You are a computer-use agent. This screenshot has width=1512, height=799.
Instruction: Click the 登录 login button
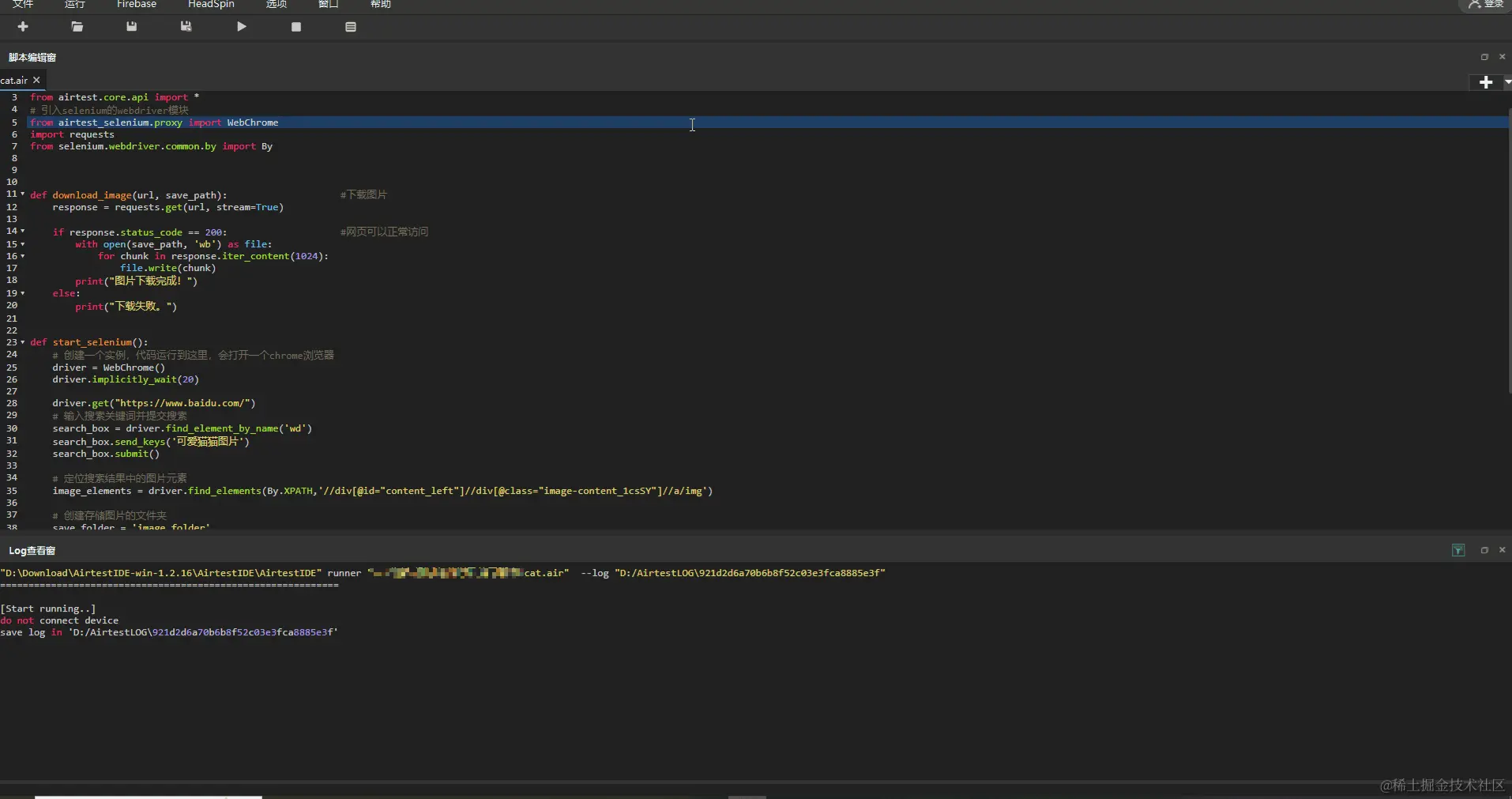pos(1486,4)
